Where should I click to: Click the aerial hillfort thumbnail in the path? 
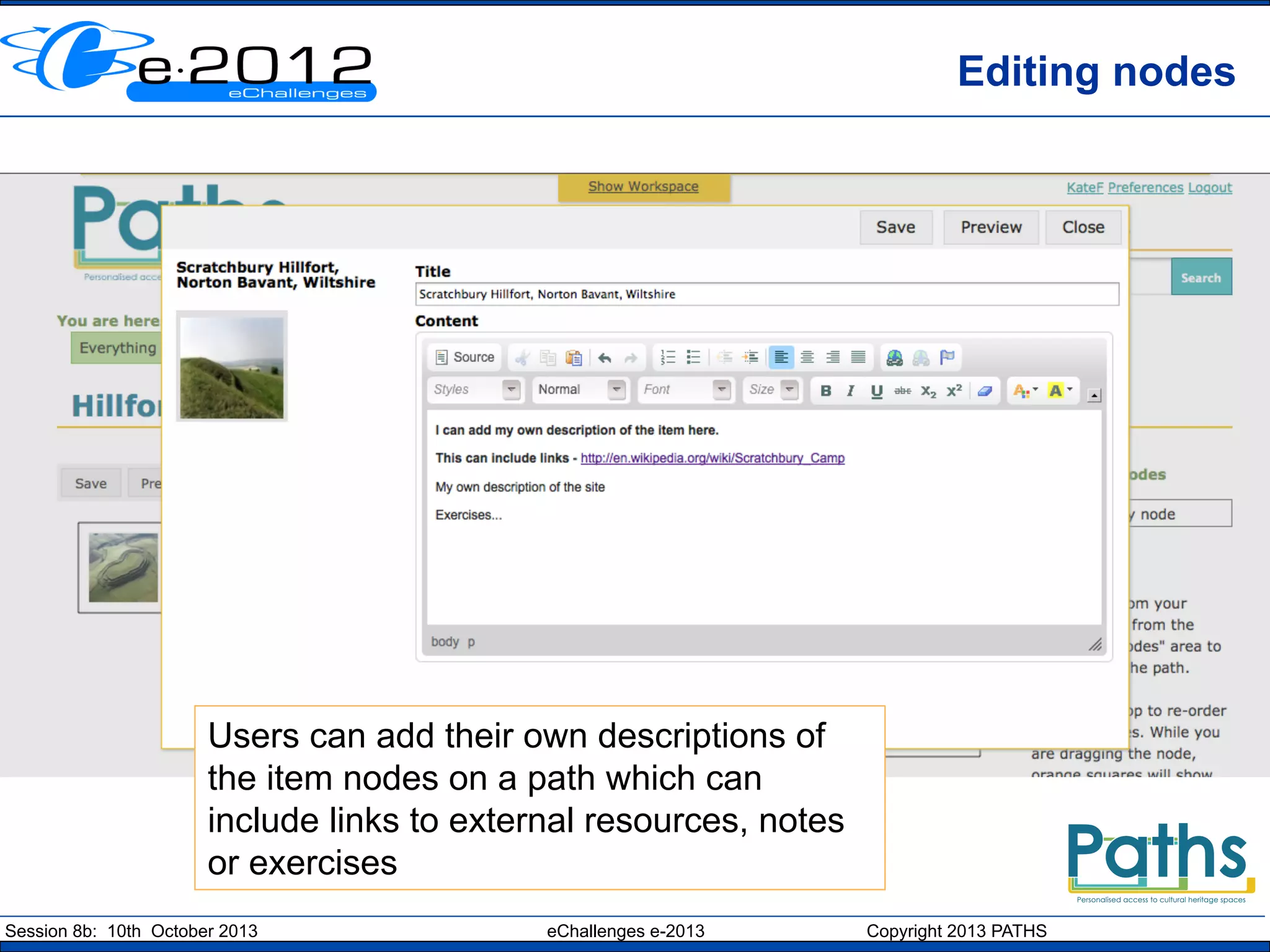point(123,567)
